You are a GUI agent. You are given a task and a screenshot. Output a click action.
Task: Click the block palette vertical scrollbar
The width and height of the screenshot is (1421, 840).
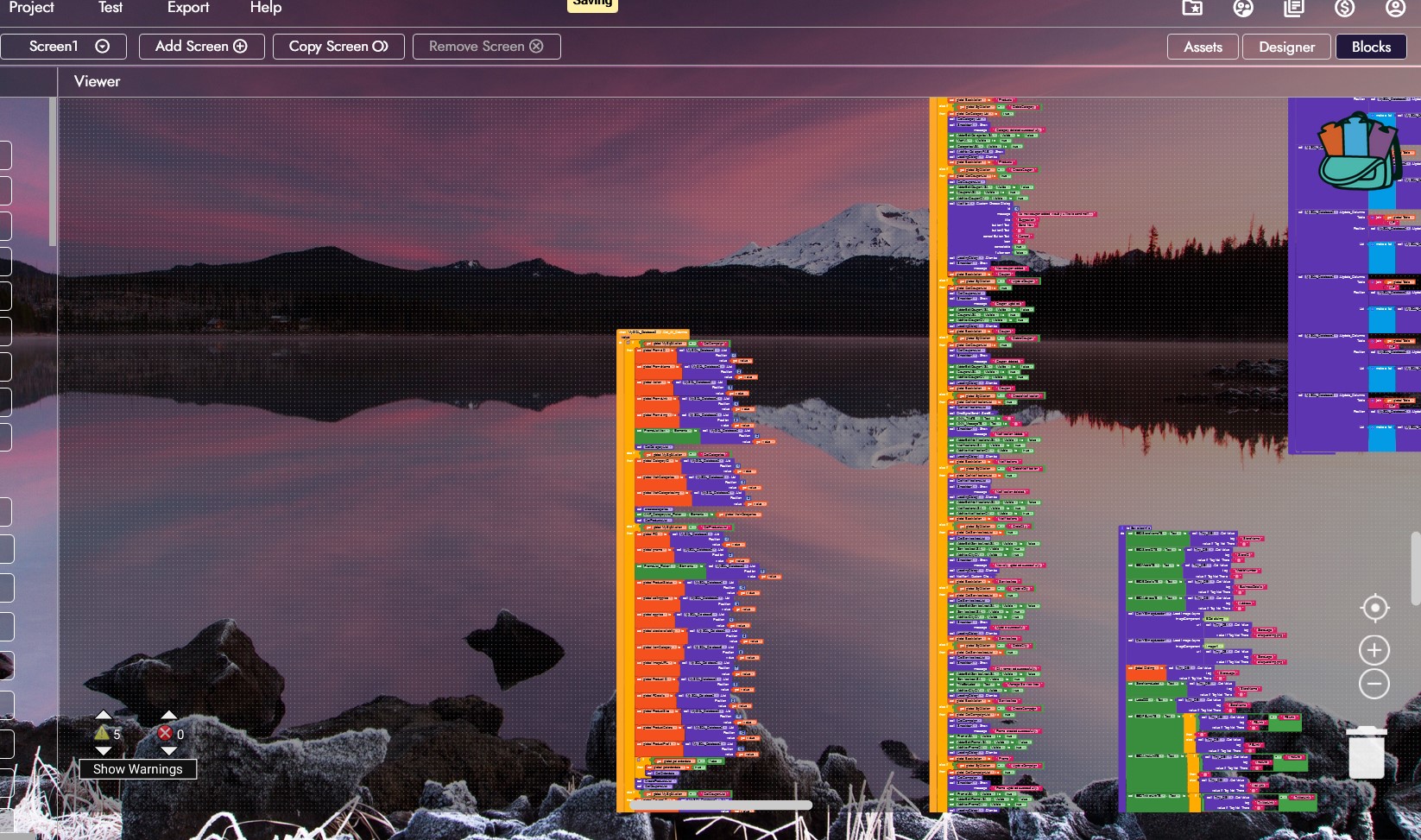53,172
